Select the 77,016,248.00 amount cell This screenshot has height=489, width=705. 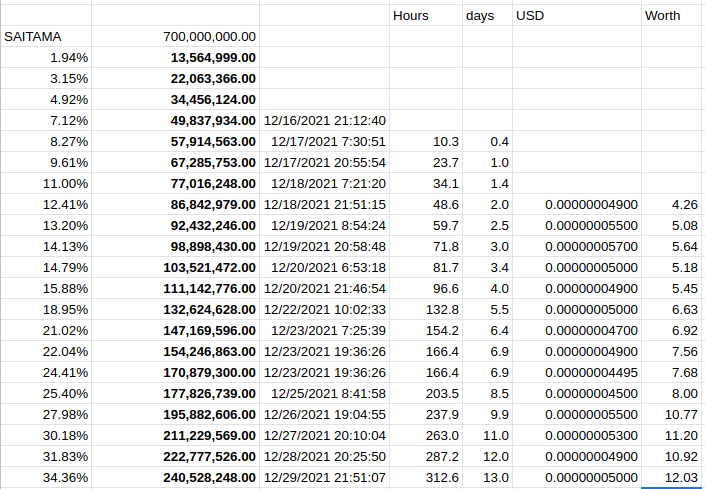pos(175,183)
